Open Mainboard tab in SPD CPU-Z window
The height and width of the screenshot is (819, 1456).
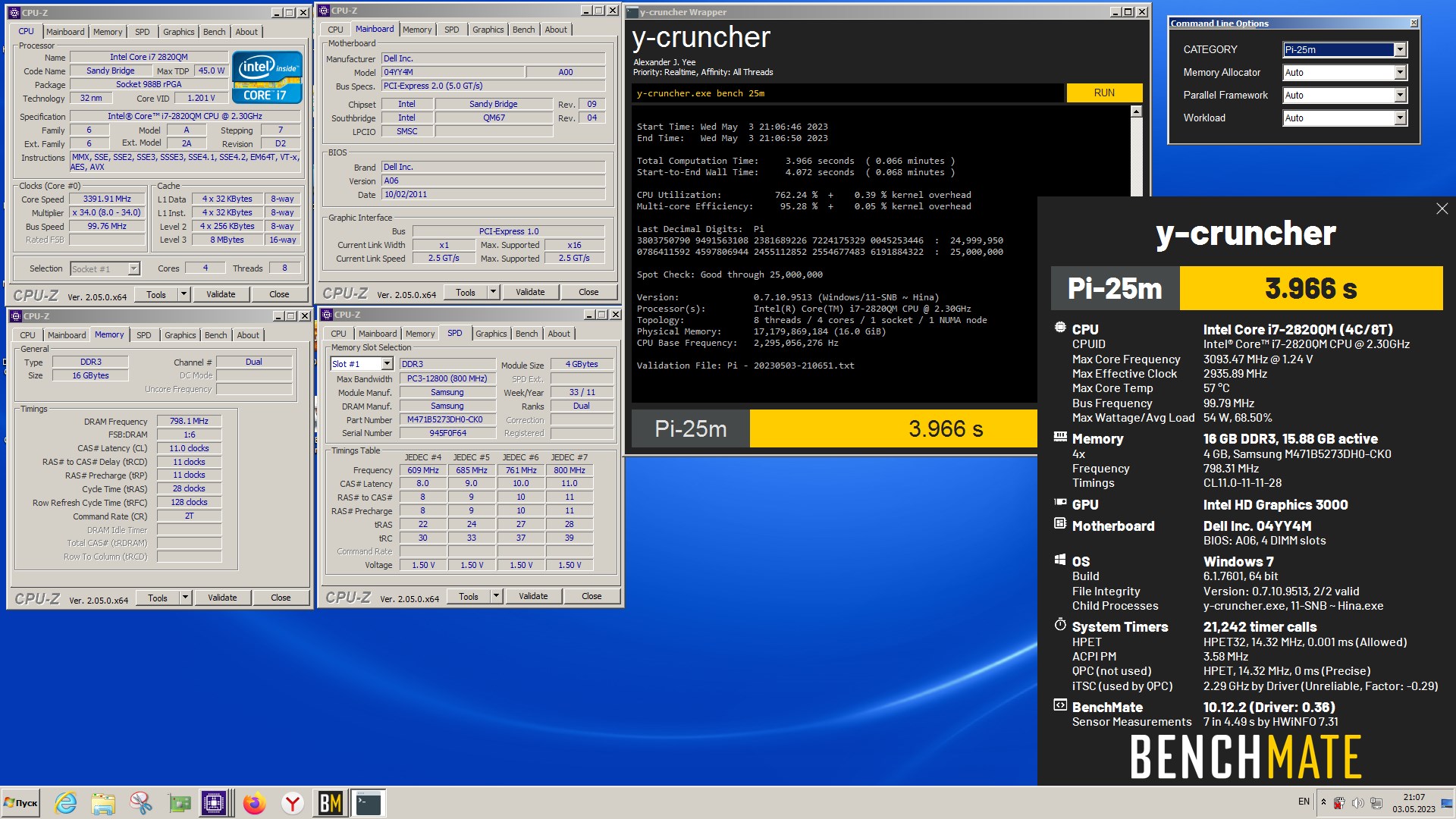(x=378, y=334)
